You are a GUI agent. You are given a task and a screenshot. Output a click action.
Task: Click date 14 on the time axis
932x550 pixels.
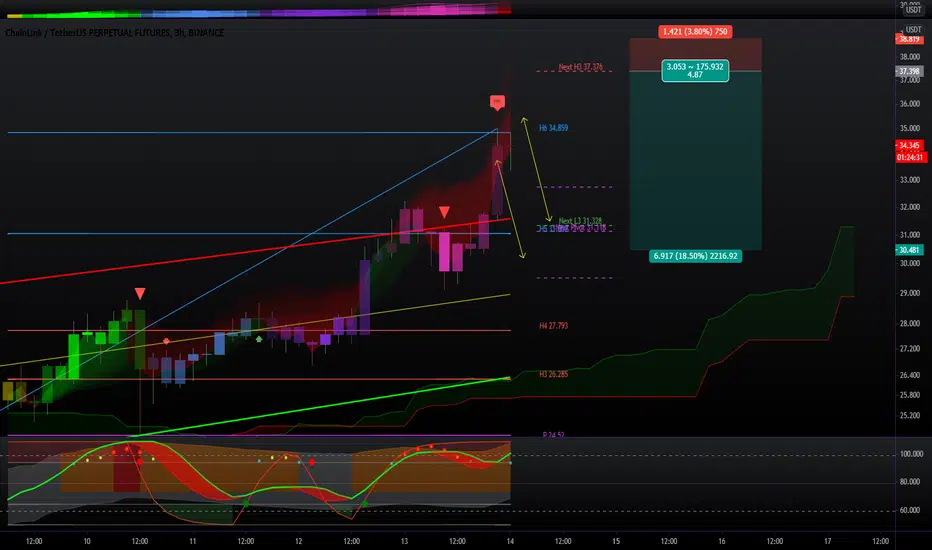pos(510,542)
